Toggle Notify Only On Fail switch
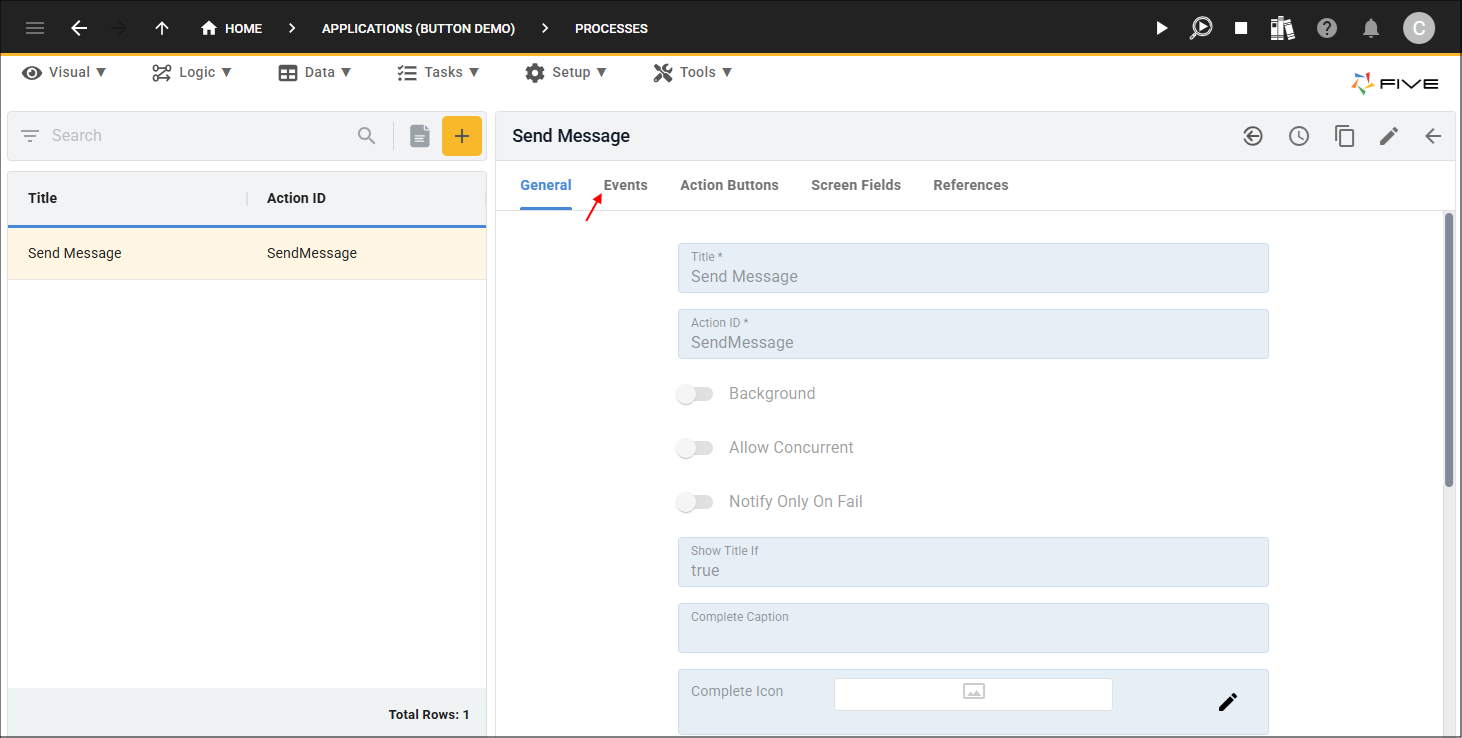Viewport: 1462px width, 738px height. click(x=695, y=502)
